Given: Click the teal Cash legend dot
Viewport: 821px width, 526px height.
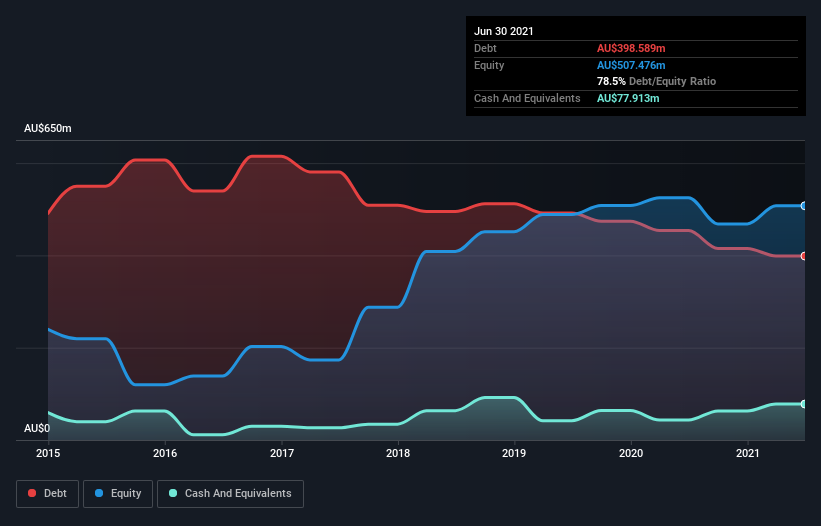Looking at the screenshot, I should coord(173,493).
